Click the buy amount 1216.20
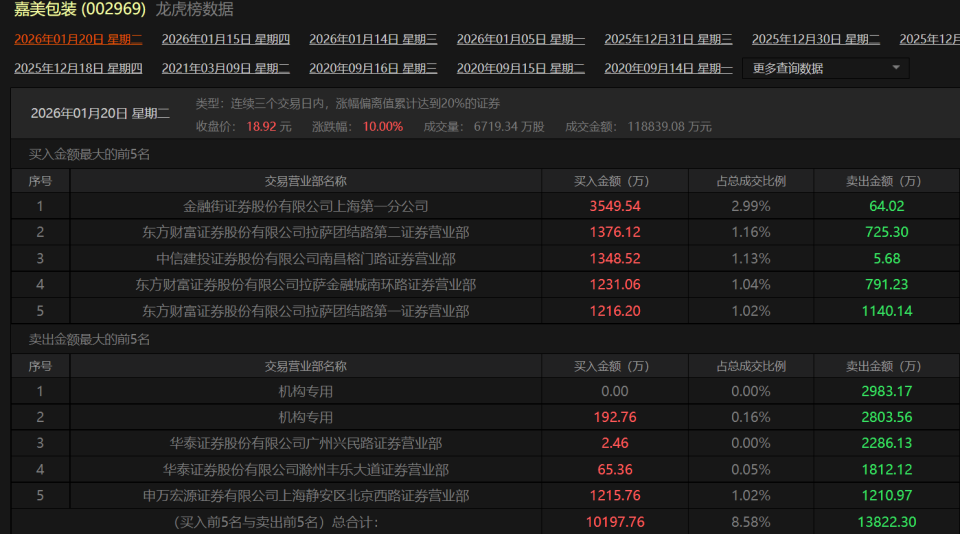The width and height of the screenshot is (960, 534). coord(615,311)
